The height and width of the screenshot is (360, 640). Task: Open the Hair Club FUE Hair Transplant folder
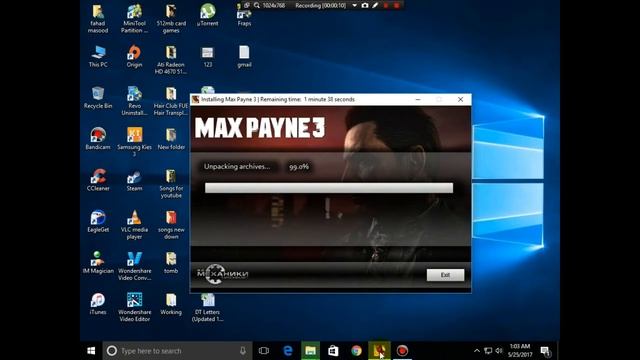(171, 101)
